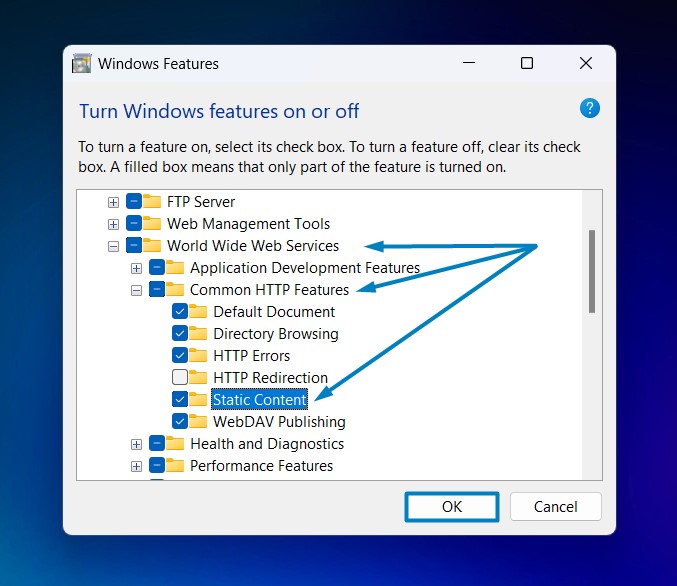Image resolution: width=677 pixels, height=586 pixels.
Task: Click the blue help question mark icon
Action: (589, 108)
